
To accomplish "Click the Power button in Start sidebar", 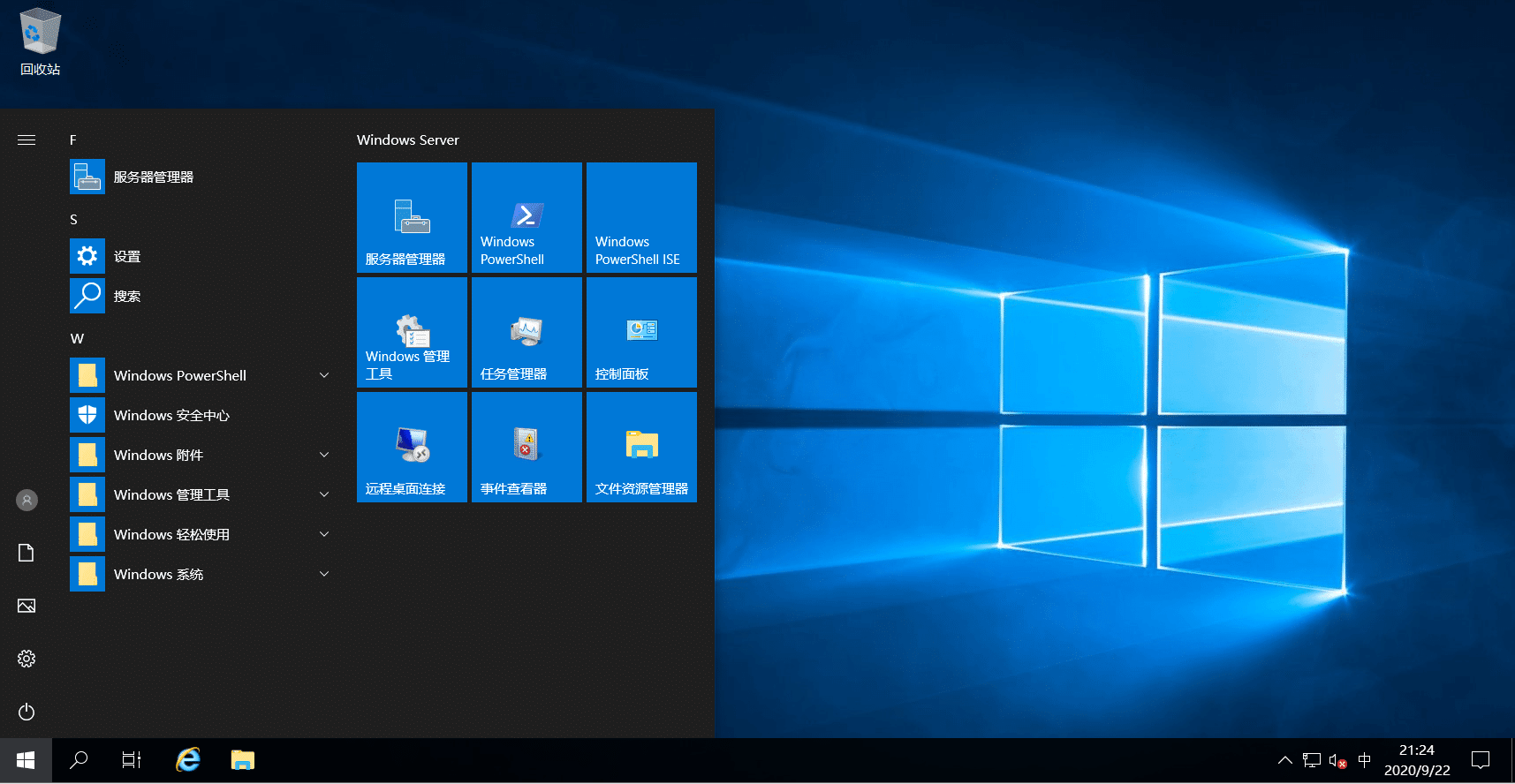I will 27,712.
